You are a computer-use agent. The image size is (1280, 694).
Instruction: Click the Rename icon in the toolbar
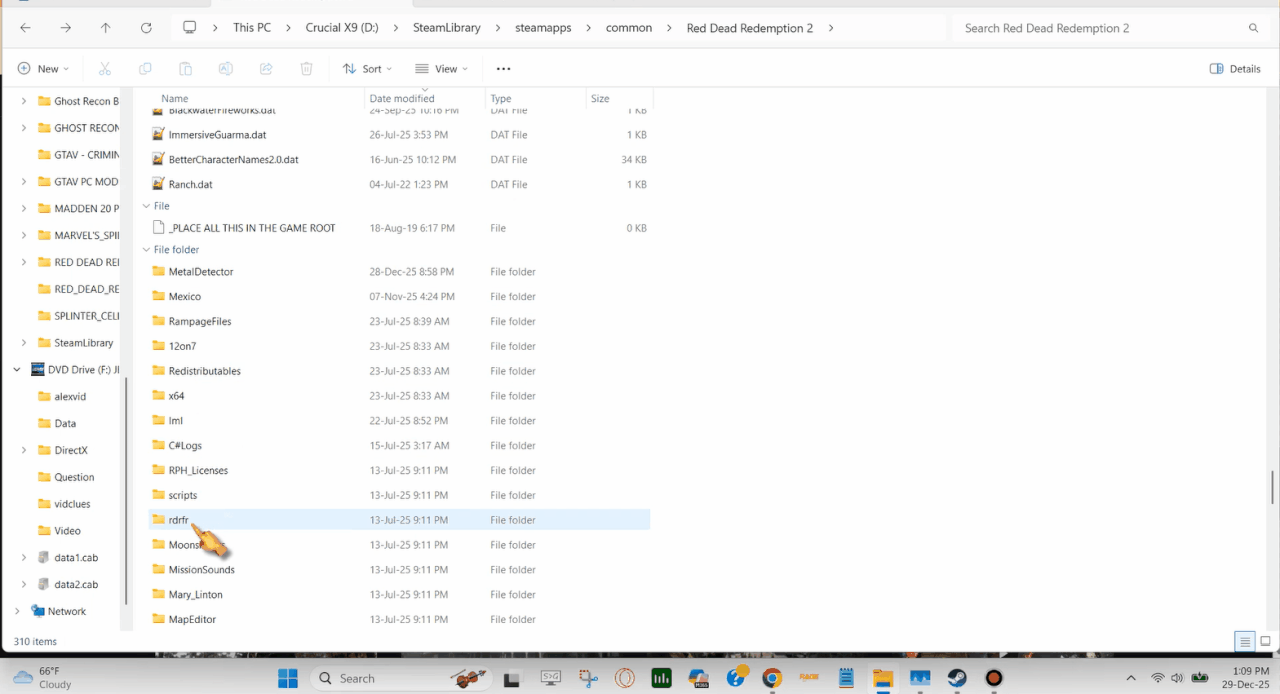[226, 68]
